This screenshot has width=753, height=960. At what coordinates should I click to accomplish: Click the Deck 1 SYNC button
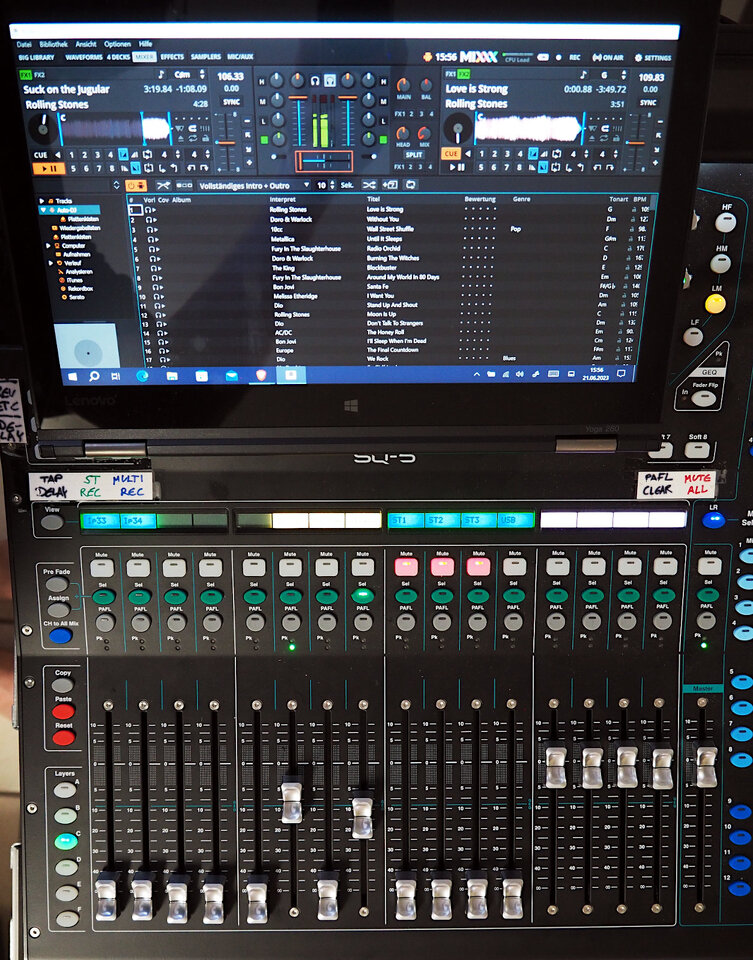coord(231,102)
